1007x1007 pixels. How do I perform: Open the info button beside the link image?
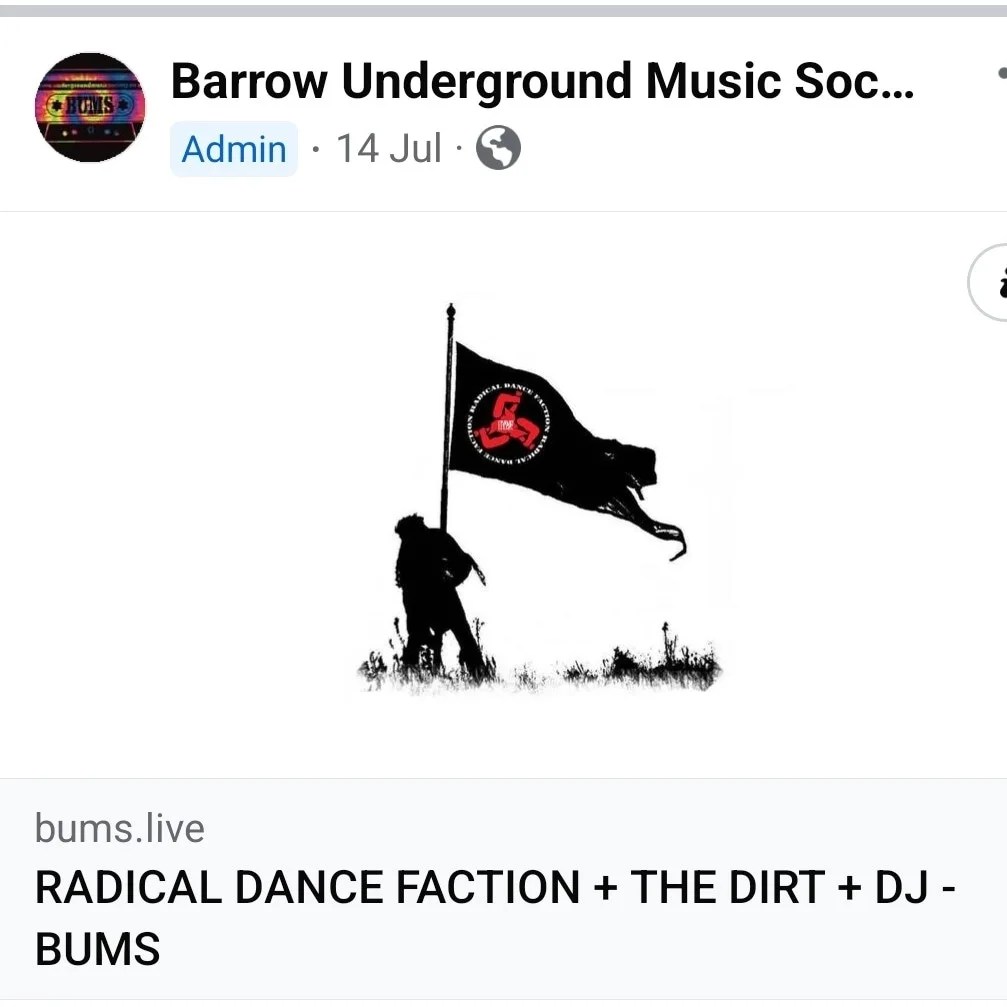click(x=989, y=283)
